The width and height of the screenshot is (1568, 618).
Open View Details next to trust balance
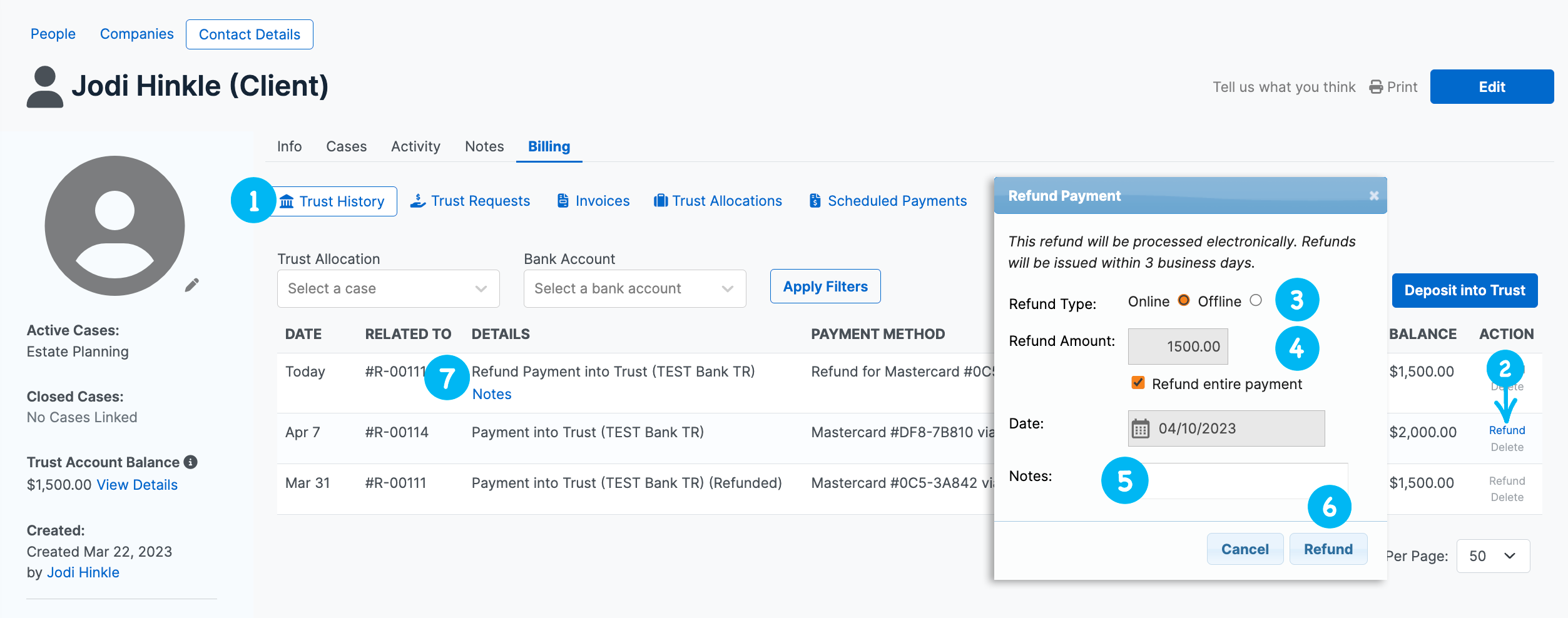(136, 484)
